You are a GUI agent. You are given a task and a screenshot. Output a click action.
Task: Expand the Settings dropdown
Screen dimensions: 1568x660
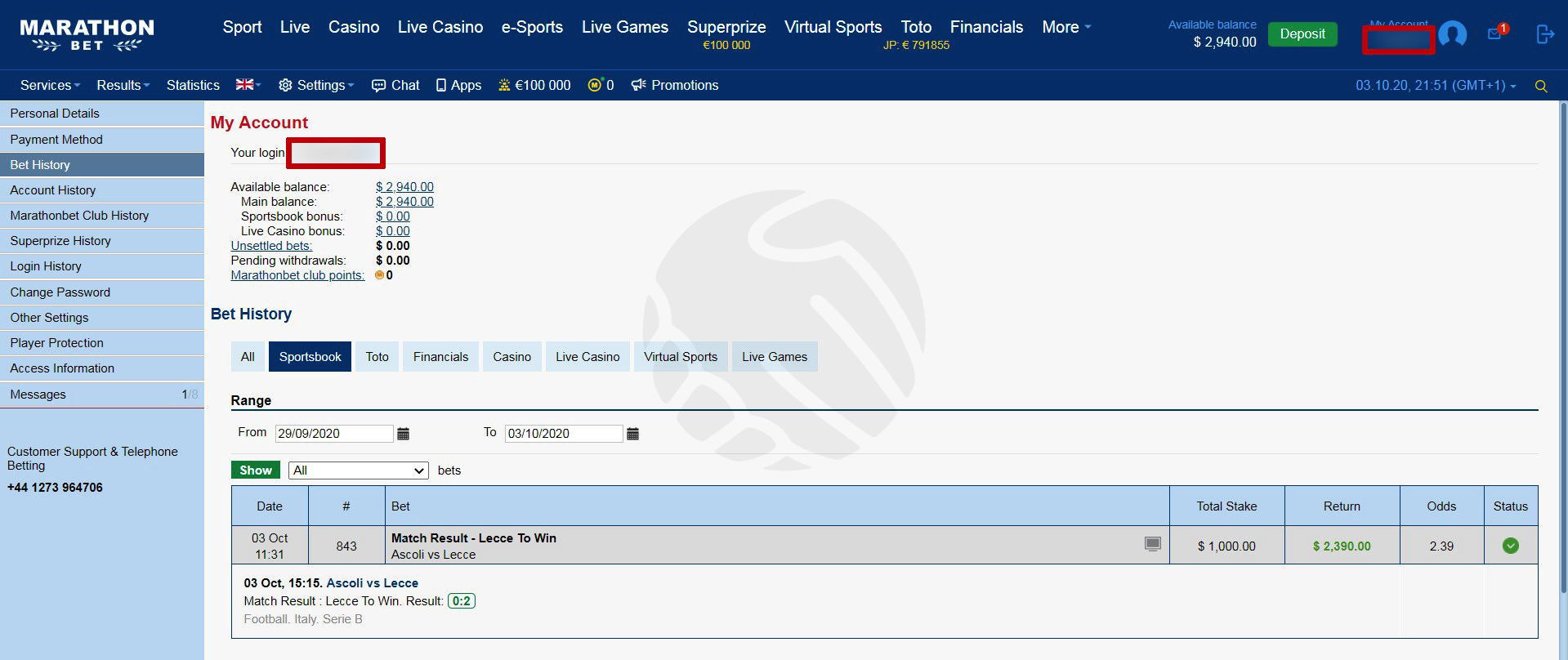tap(316, 85)
